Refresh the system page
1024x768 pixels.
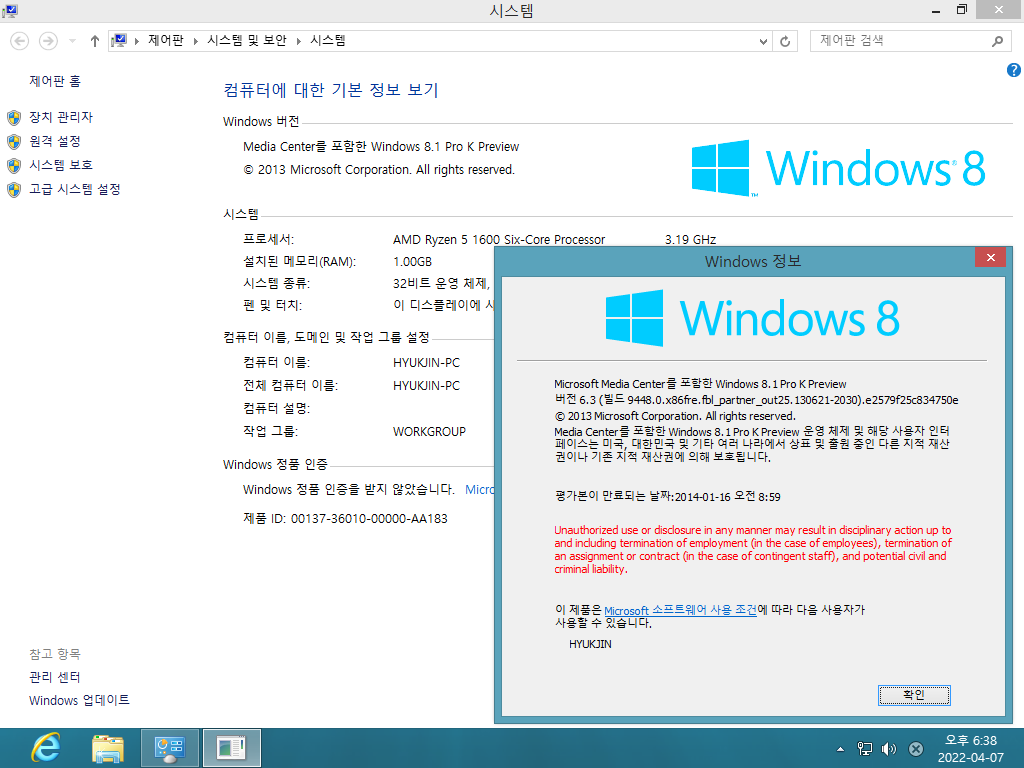[x=785, y=41]
